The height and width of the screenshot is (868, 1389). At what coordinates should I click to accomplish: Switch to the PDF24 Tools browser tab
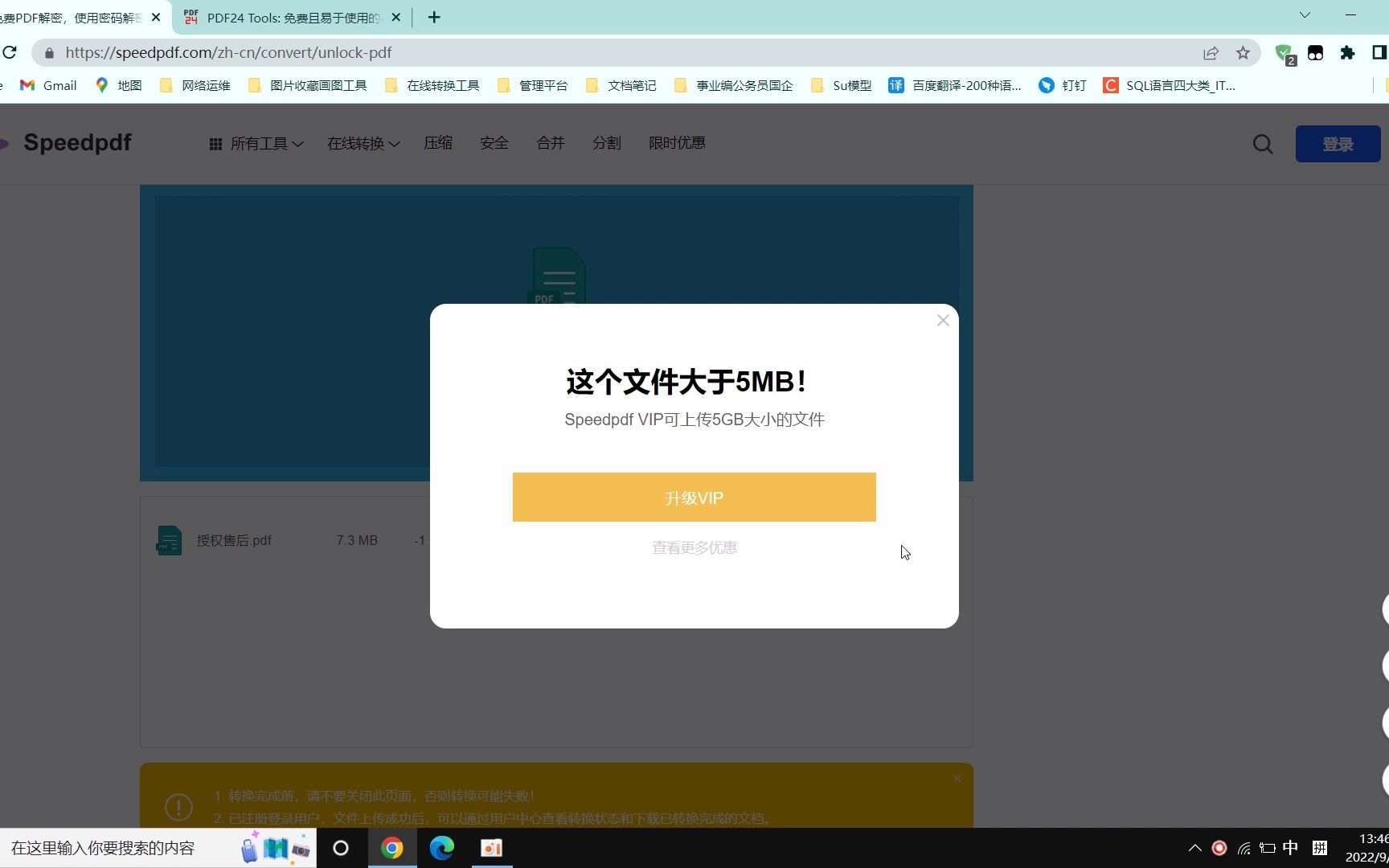293,18
